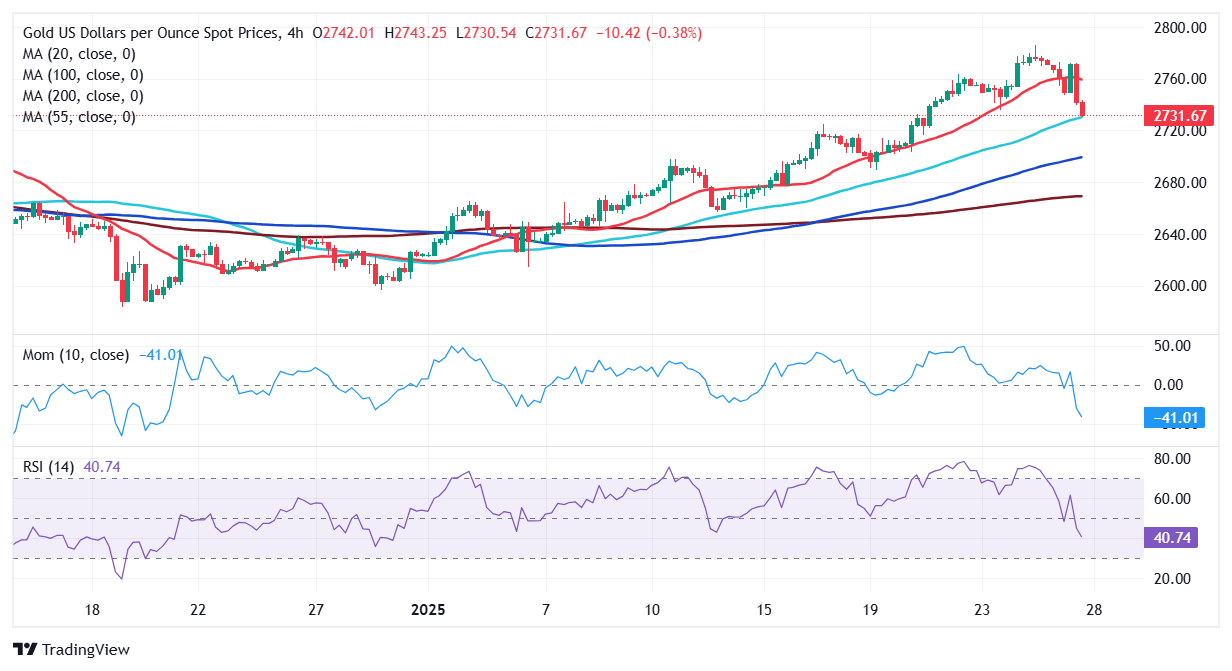The image size is (1232, 671).
Task: Click the MA (55, close, 0) legend entry
Action: coord(79,117)
